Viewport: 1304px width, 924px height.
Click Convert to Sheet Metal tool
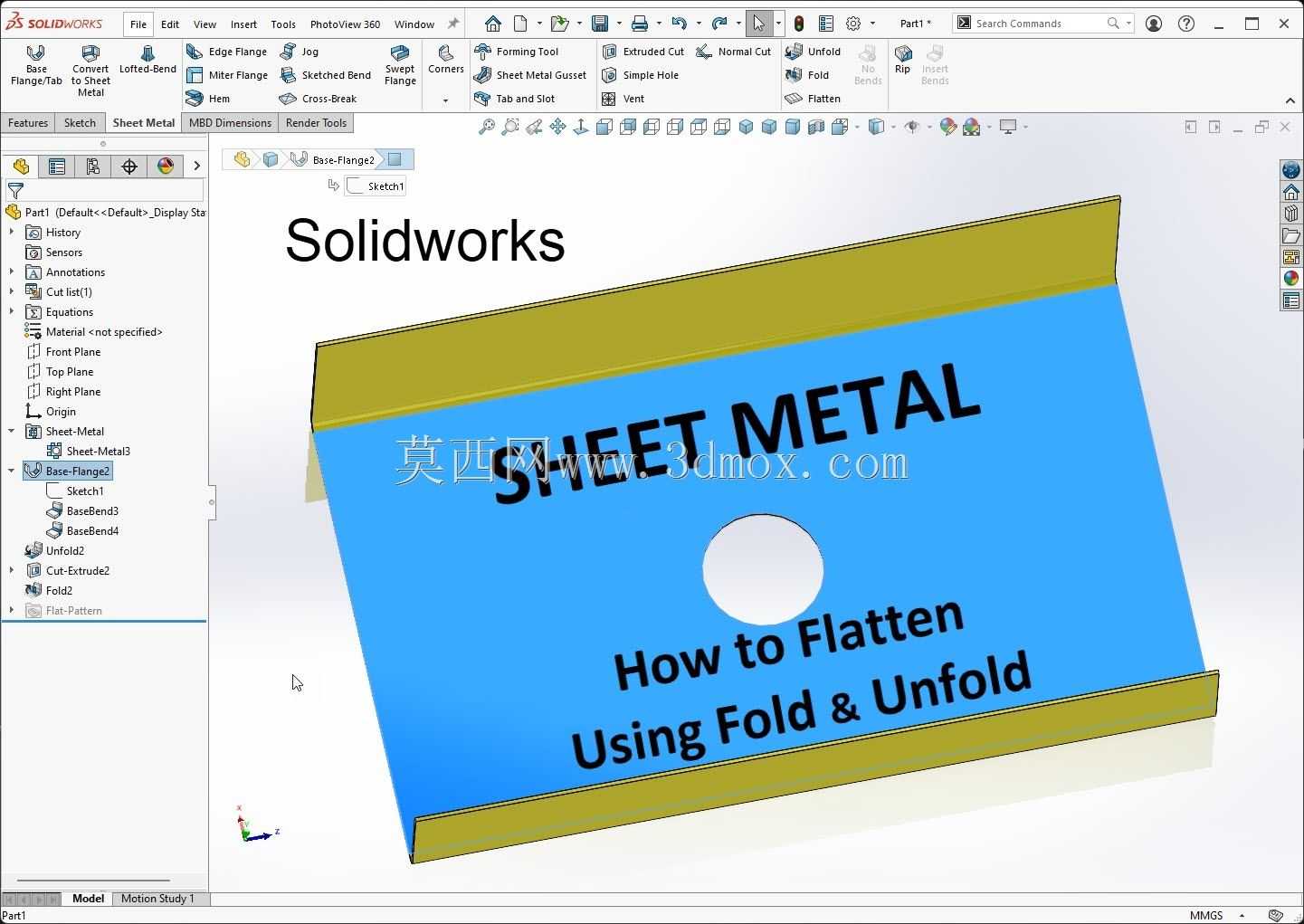pyautogui.click(x=90, y=71)
